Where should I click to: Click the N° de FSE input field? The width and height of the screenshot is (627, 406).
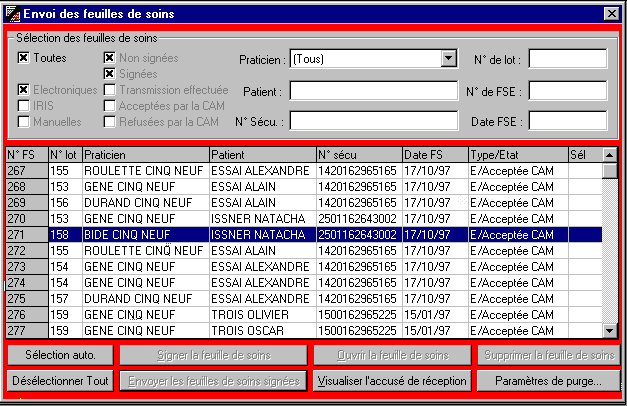pos(568,90)
